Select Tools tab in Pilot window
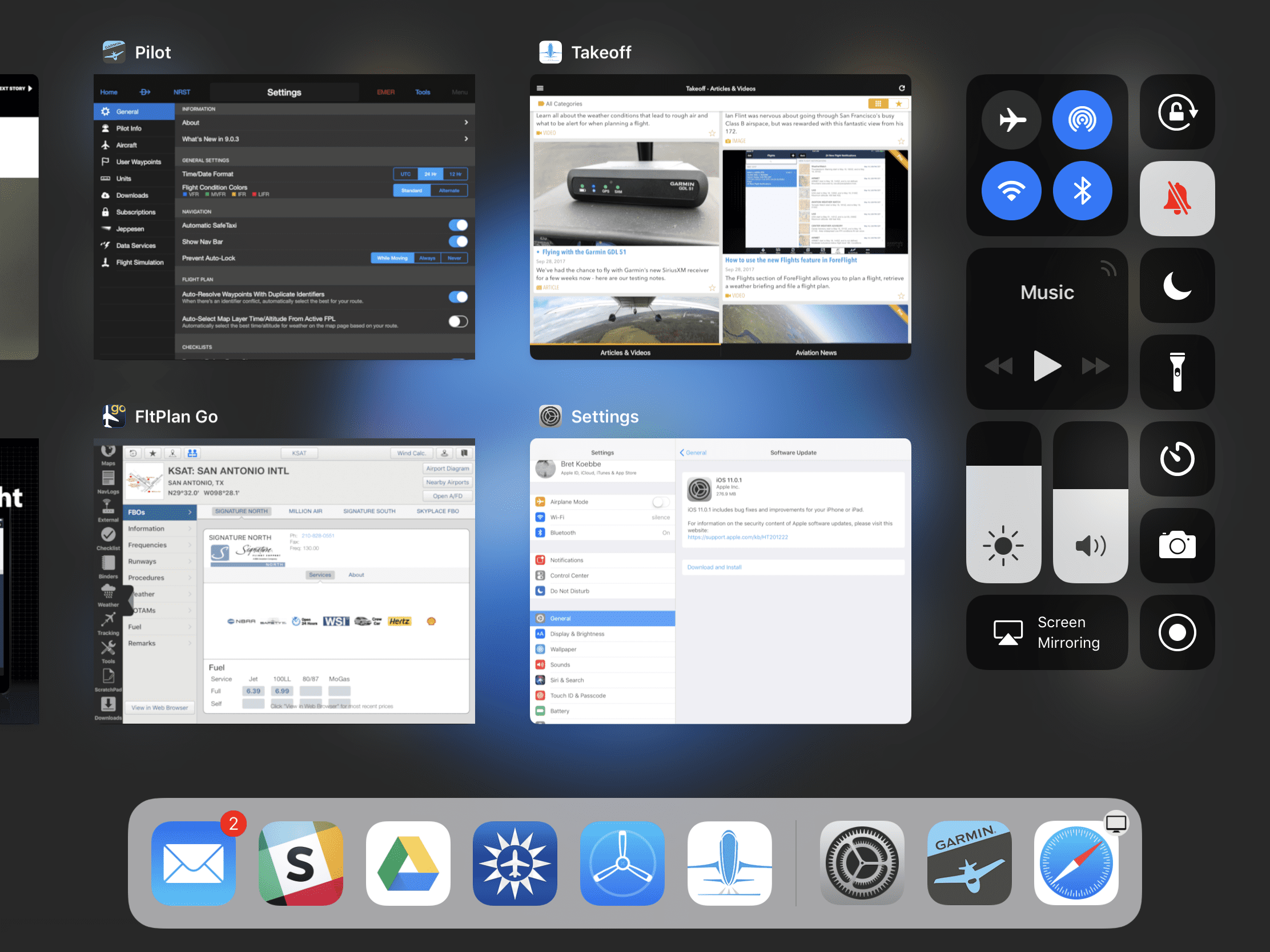This screenshot has height=952, width=1270. click(x=423, y=92)
